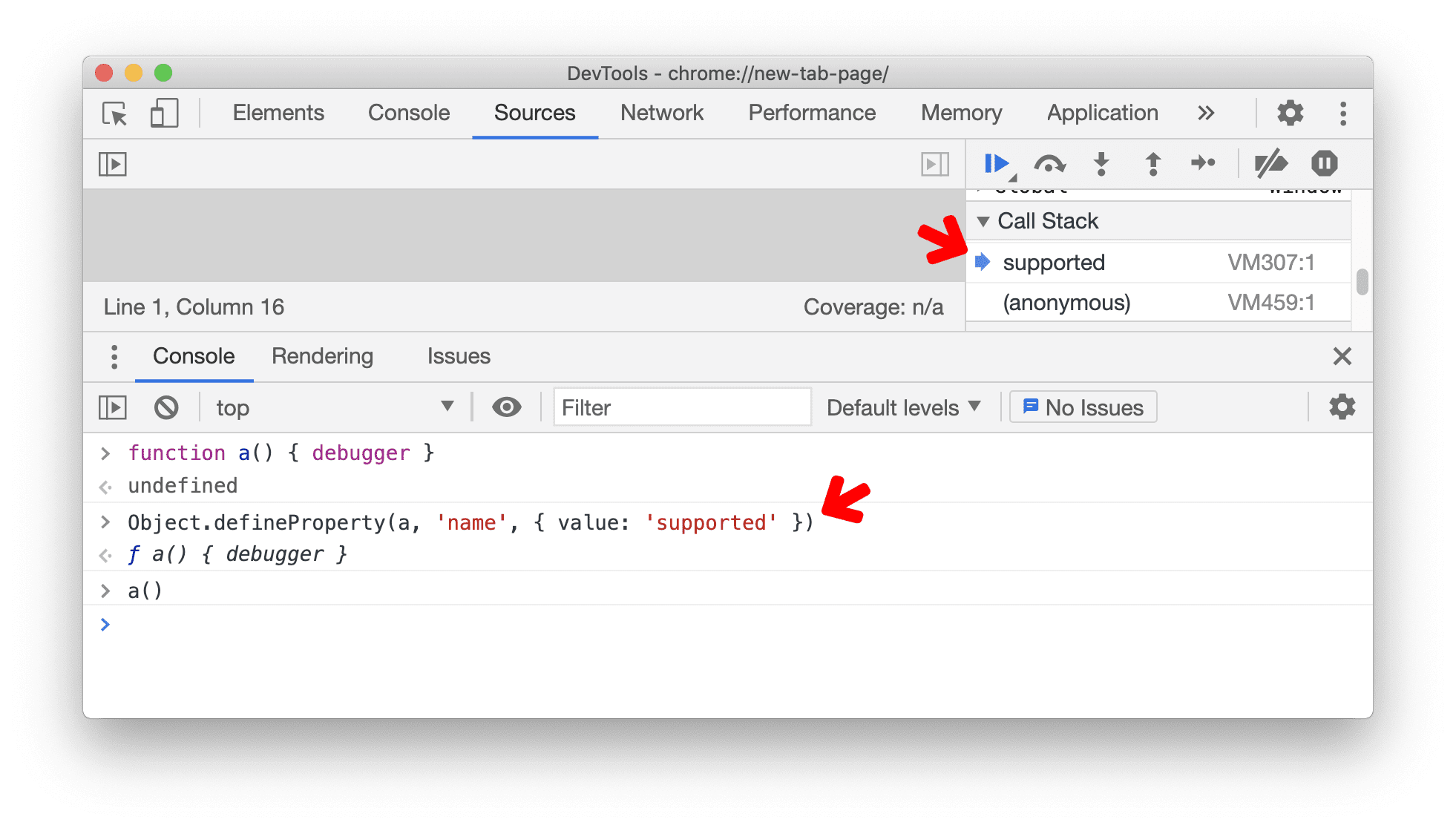
Task: Click the Filter input field
Action: pyautogui.click(x=680, y=408)
